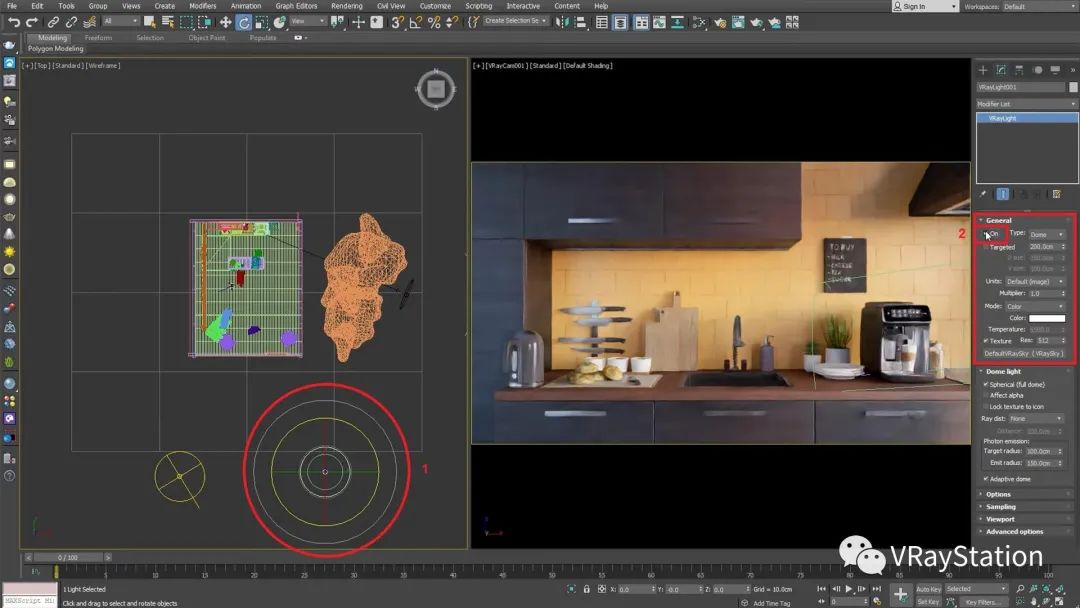Select the Move tool in main toolbar
Viewport: 1080px width, 608px height.
click(225, 22)
